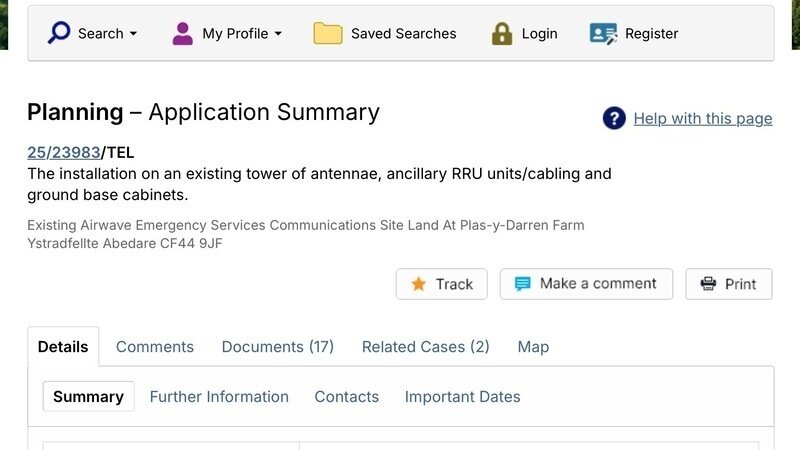Go to the Important Dates sub-tab
The width and height of the screenshot is (800, 450).
pos(462,397)
